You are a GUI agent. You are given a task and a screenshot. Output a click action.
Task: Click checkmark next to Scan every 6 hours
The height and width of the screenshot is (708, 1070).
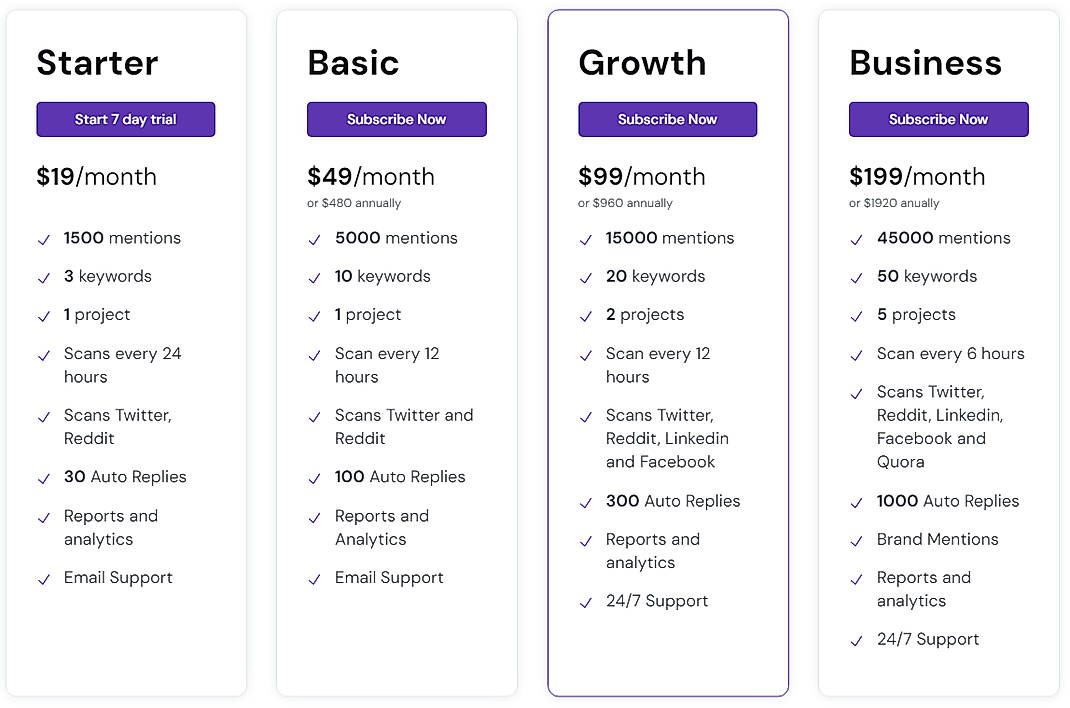coord(857,355)
